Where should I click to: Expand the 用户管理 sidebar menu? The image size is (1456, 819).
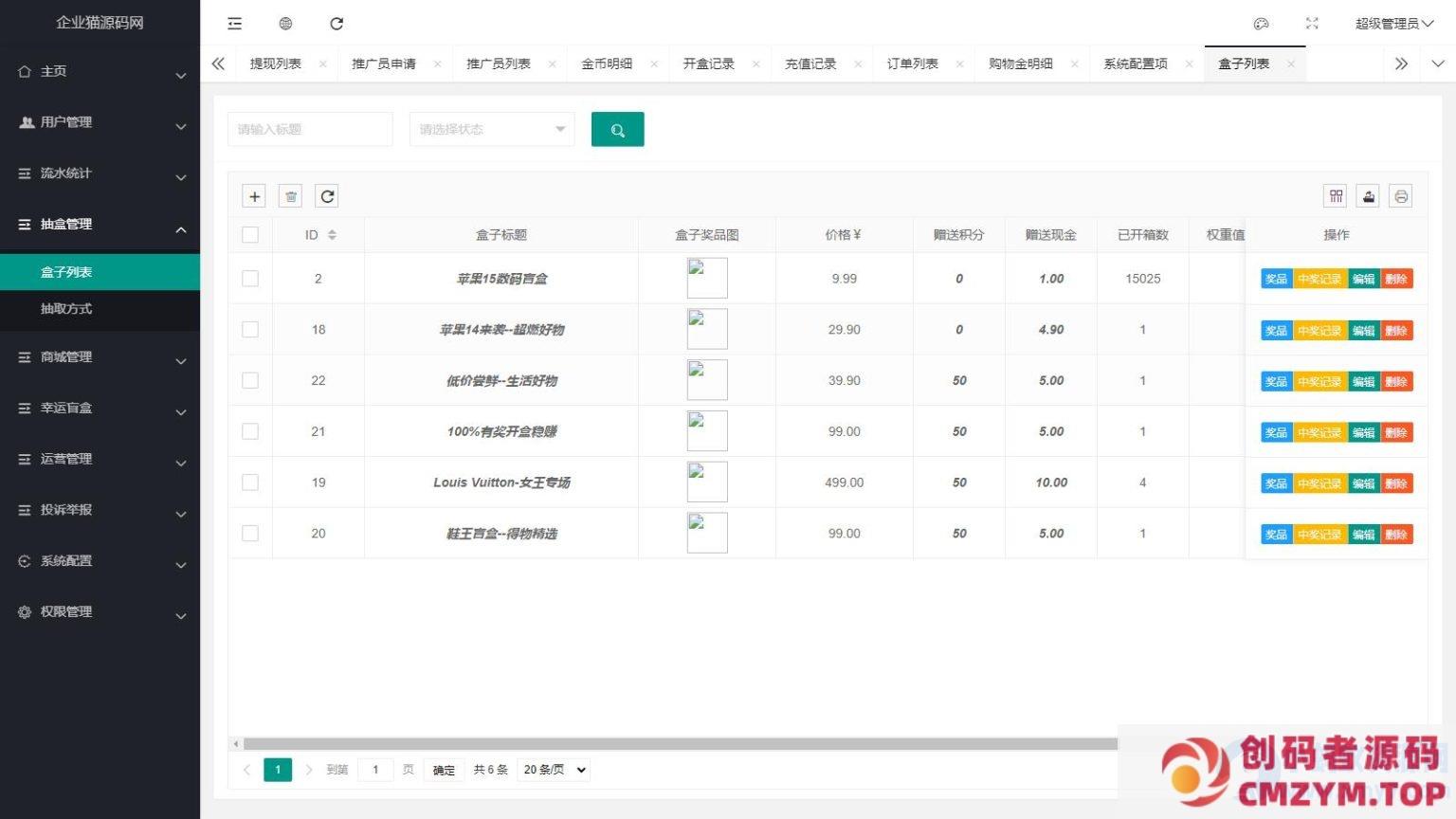tap(100, 122)
